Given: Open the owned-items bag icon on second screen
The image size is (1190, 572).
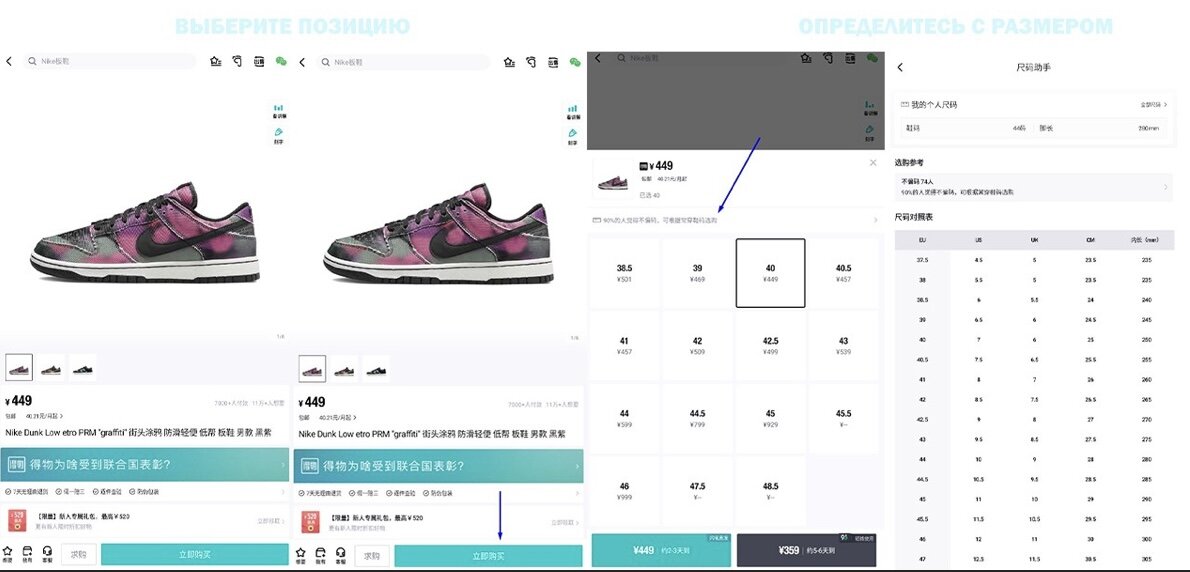Looking at the screenshot, I should 320,555.
